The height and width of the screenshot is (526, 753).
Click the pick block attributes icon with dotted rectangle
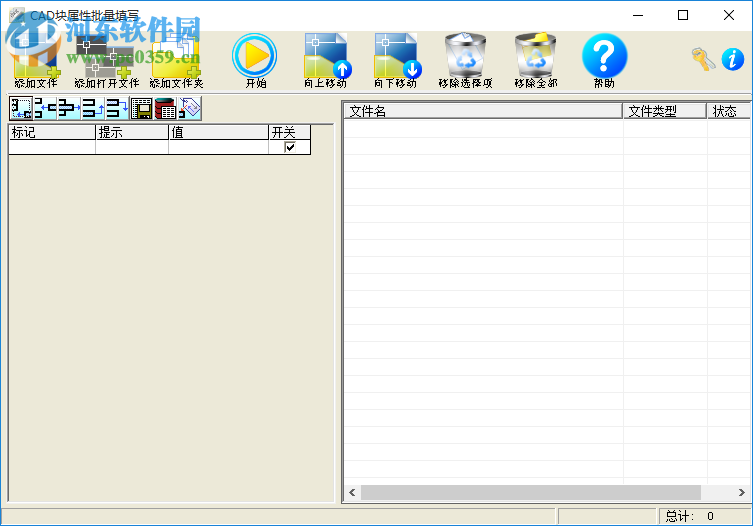coord(21,108)
